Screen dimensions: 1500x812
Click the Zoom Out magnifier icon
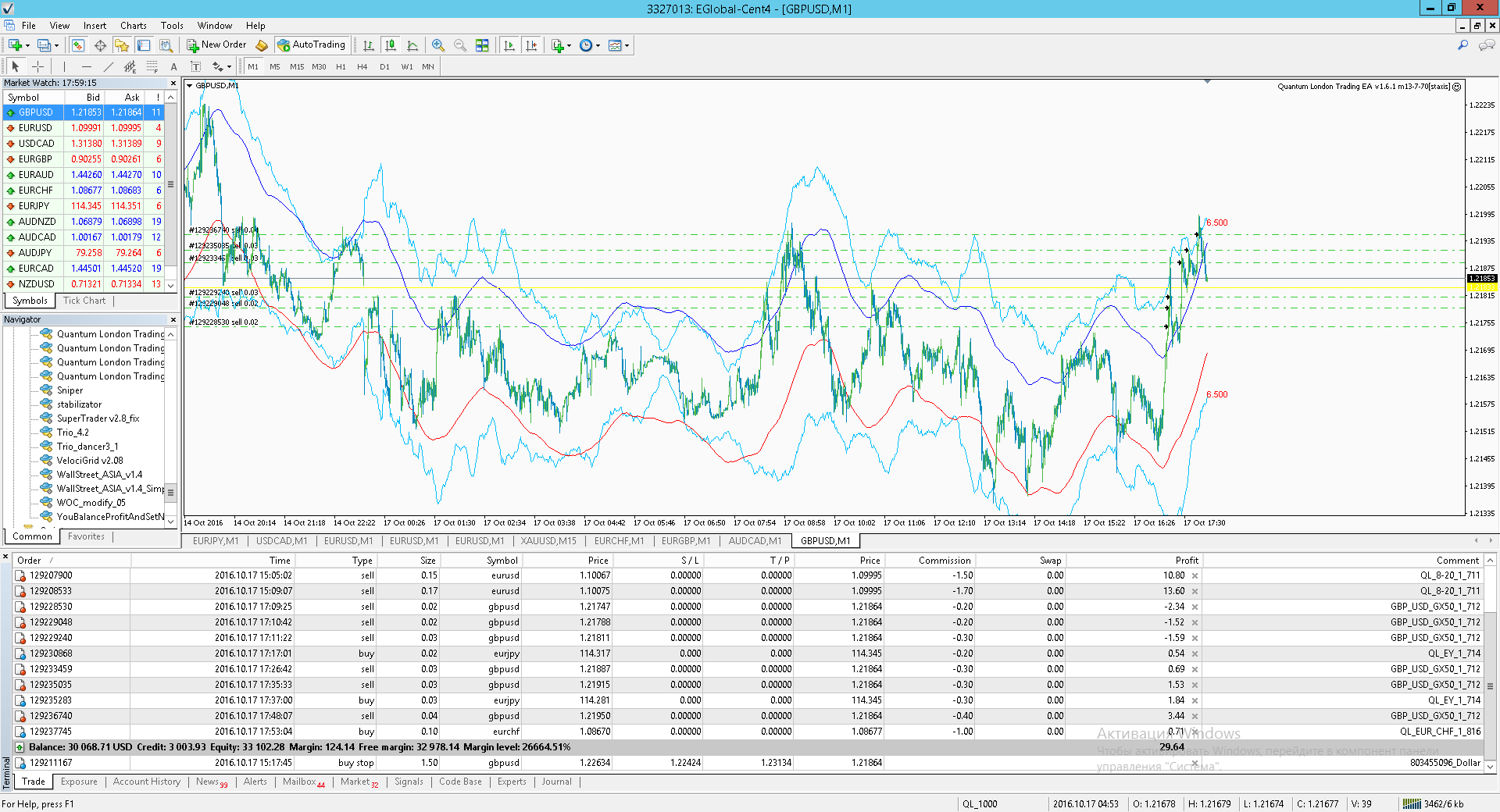point(460,45)
